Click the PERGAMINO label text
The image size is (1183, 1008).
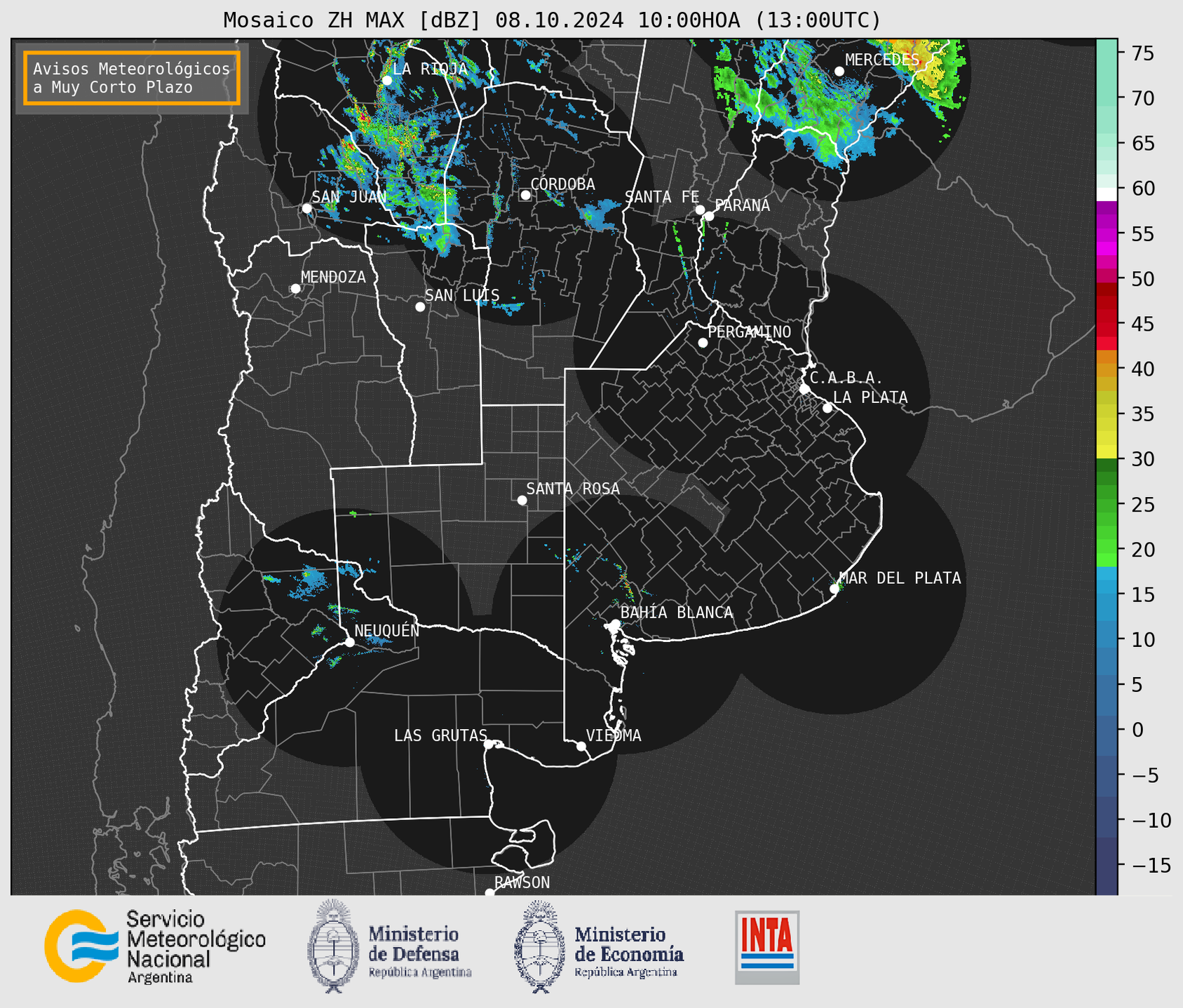[749, 332]
